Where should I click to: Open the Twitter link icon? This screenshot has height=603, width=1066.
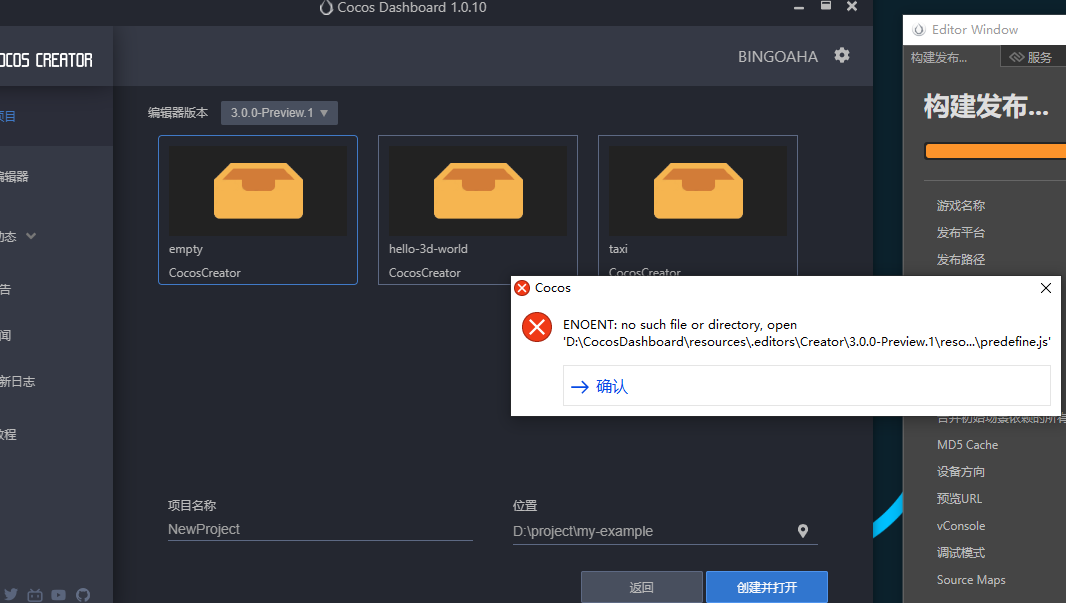(10, 595)
